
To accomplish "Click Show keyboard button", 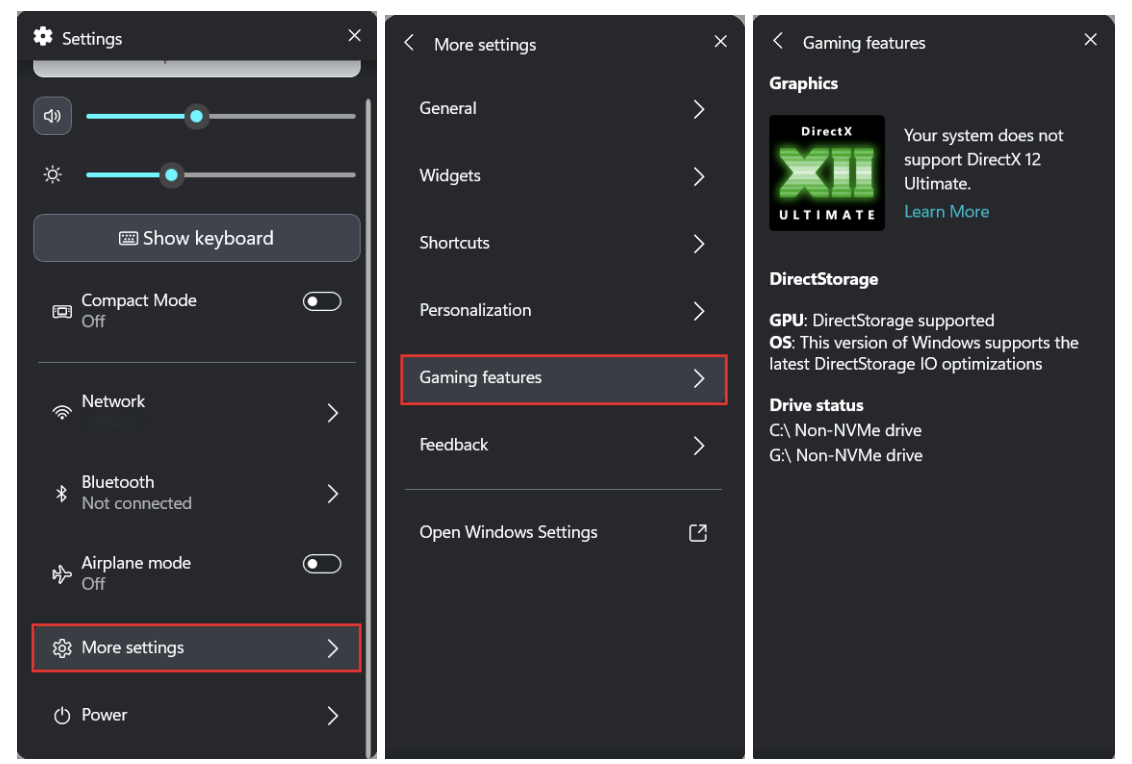I will 196,238.
